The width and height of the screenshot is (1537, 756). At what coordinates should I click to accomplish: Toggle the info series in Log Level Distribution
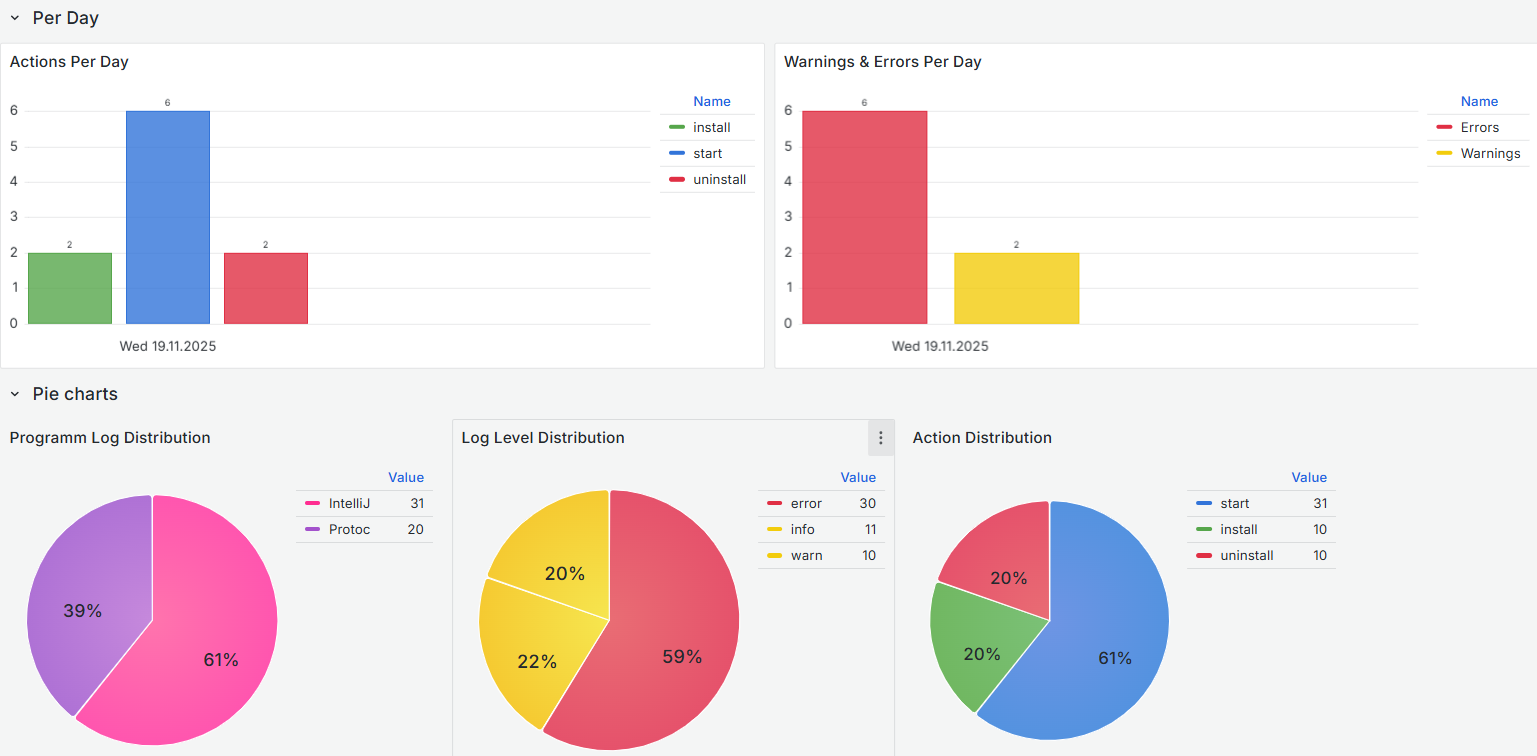click(x=802, y=529)
